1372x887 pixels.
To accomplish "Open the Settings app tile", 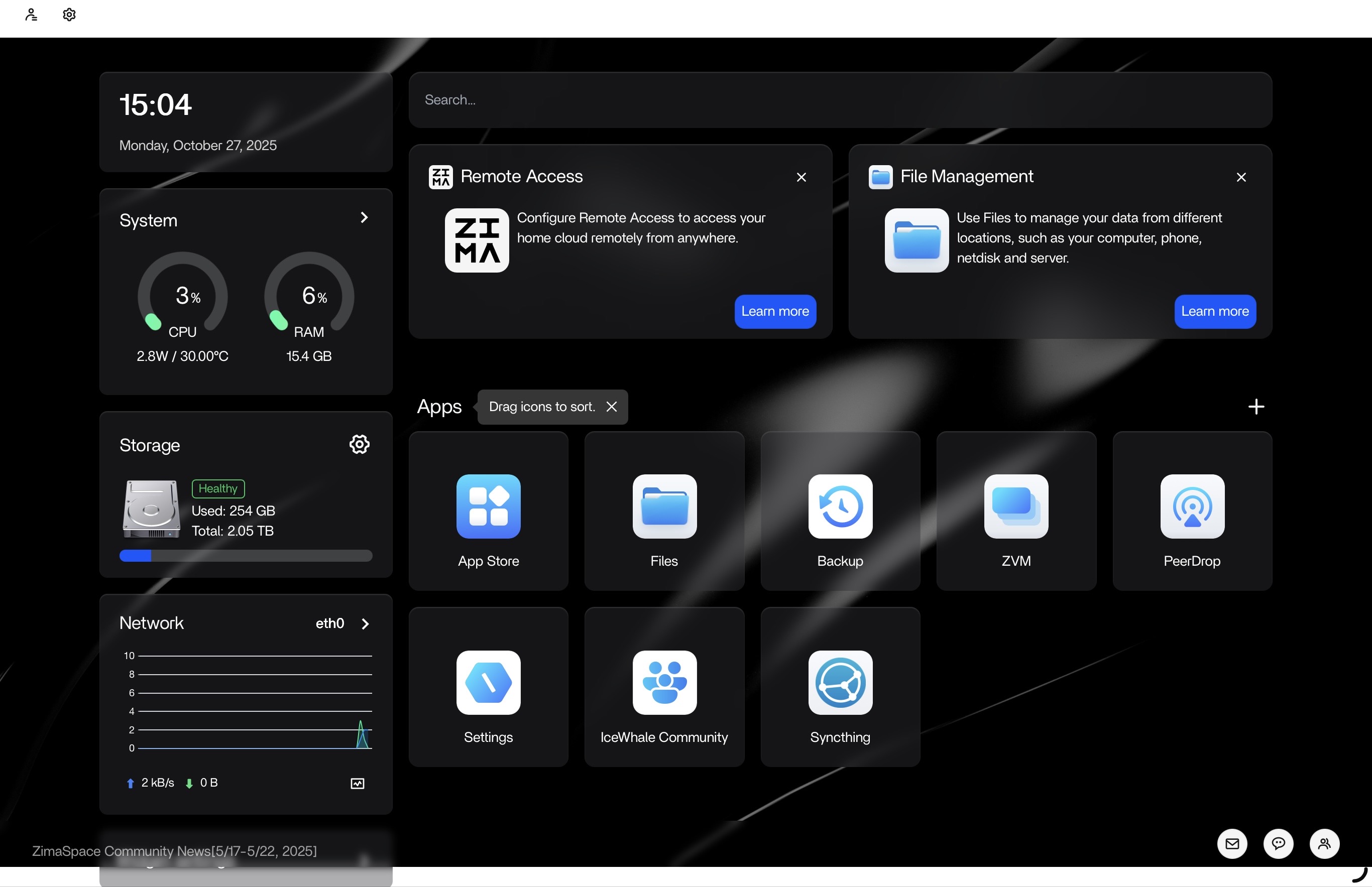I will pos(488,683).
